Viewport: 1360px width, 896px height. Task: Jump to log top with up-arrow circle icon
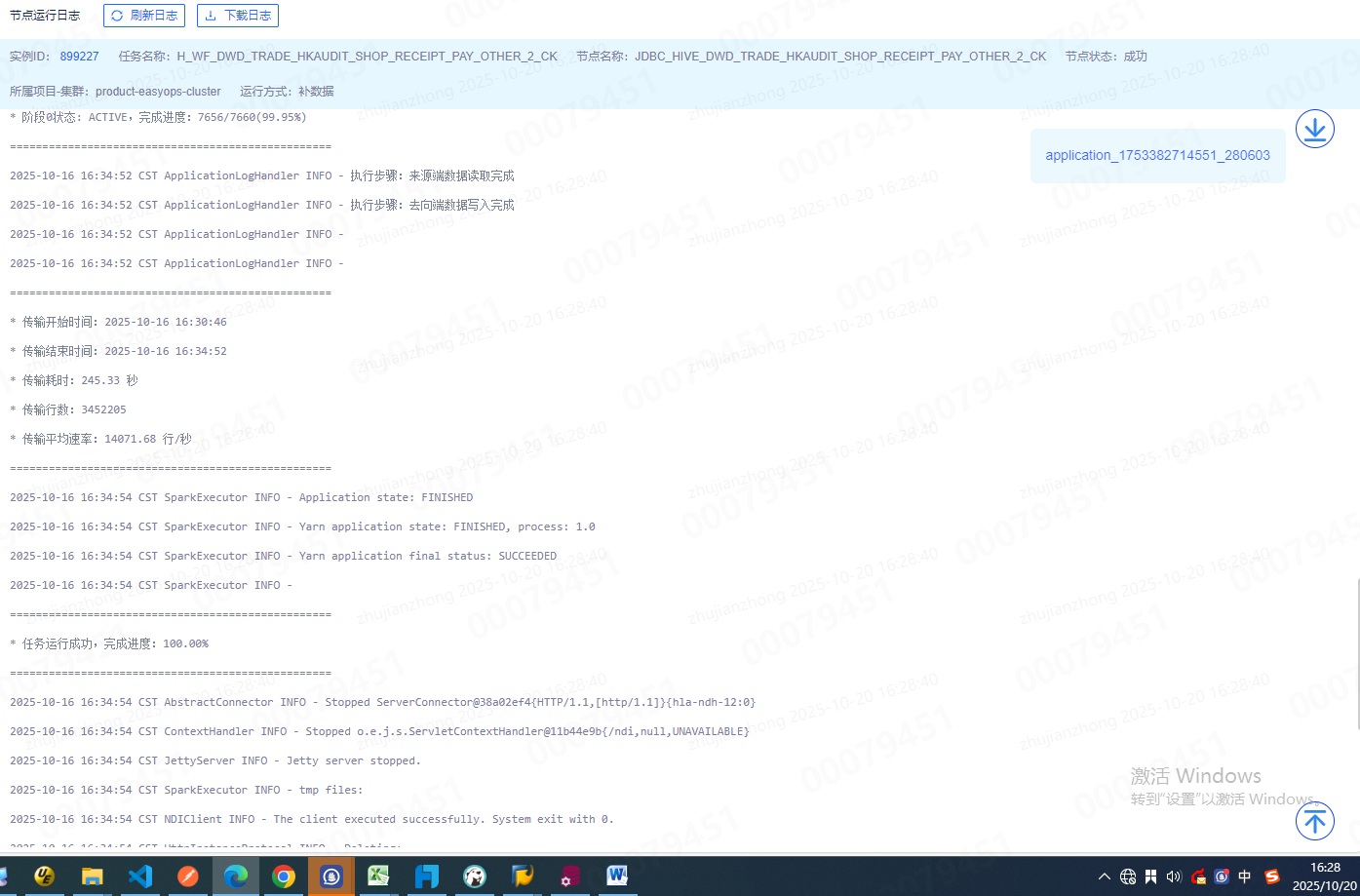pos(1314,821)
